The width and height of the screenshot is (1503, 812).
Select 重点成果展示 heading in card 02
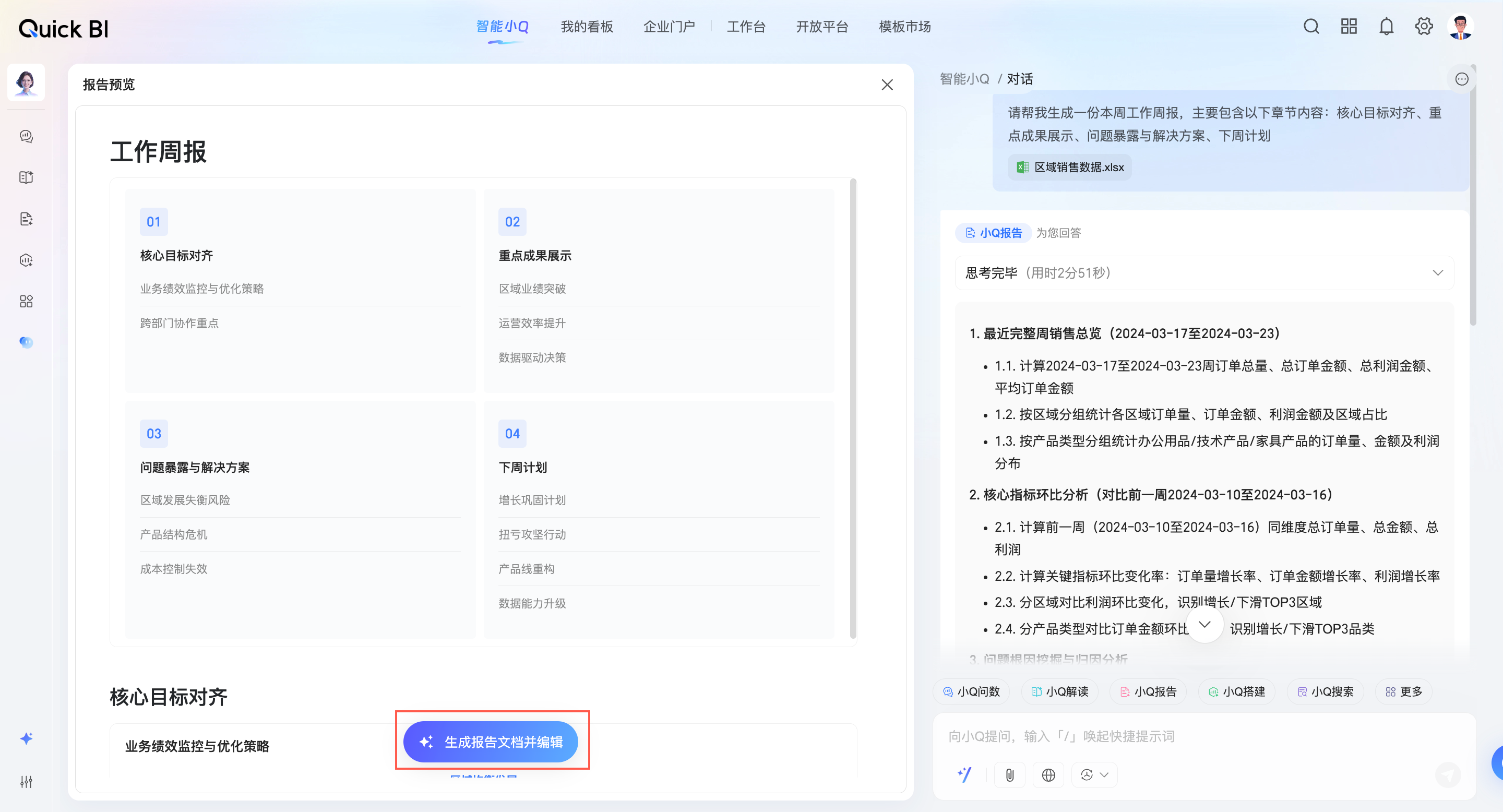click(x=535, y=256)
